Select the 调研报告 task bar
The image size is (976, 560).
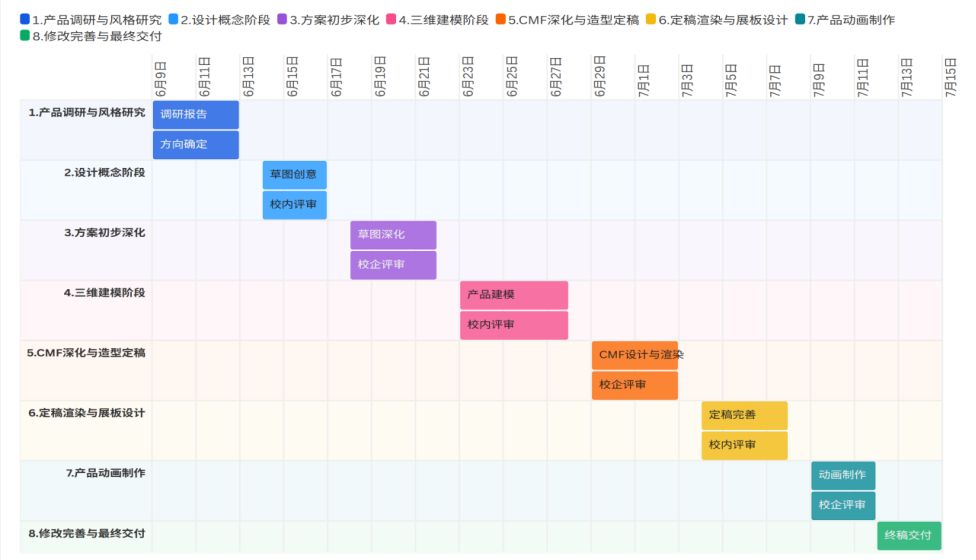coord(196,114)
